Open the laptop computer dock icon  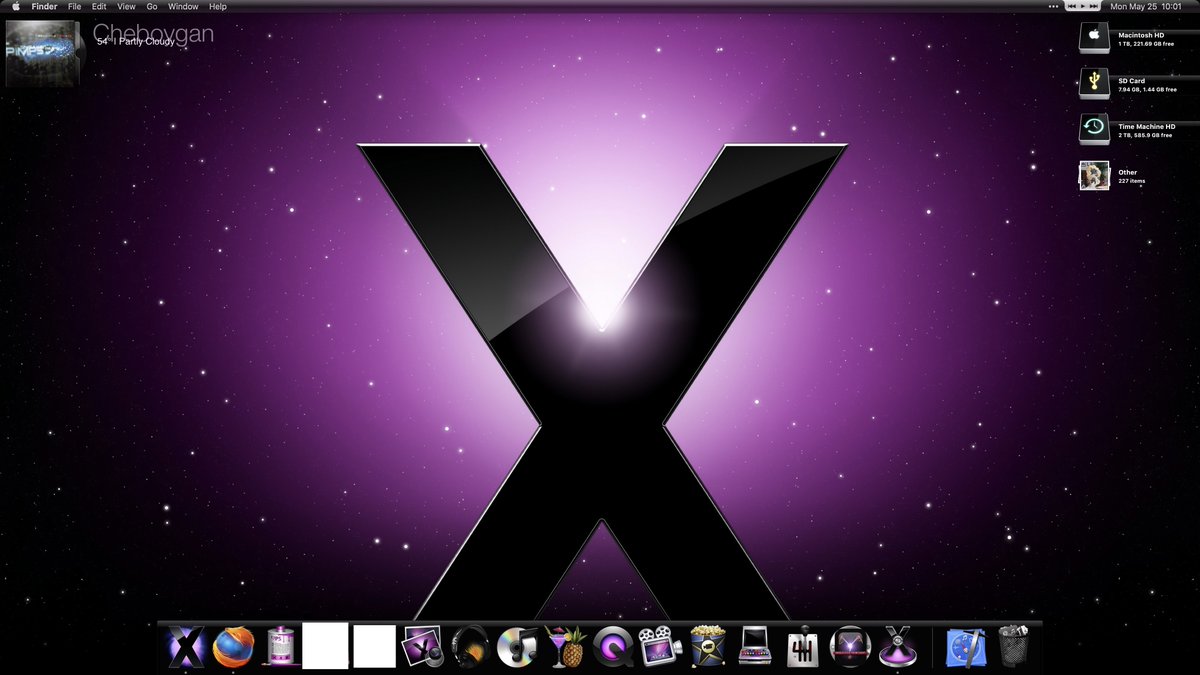(x=754, y=646)
